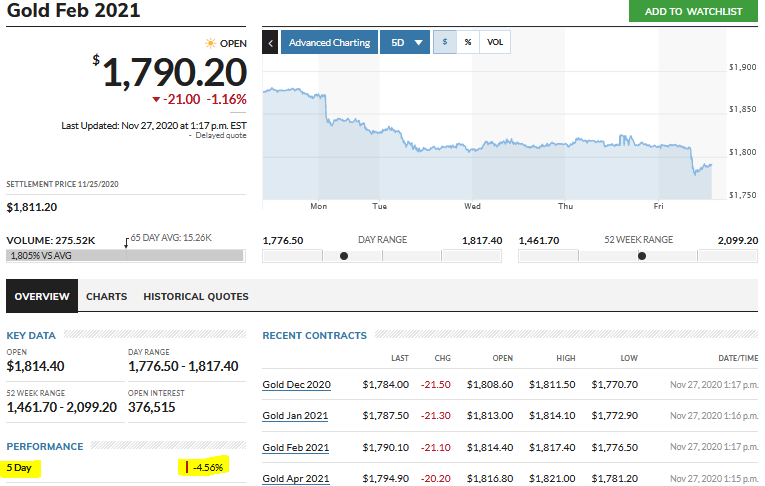Open the Gold Jan 2021 contract link
This screenshot has height=486, width=765.
pyautogui.click(x=295, y=416)
